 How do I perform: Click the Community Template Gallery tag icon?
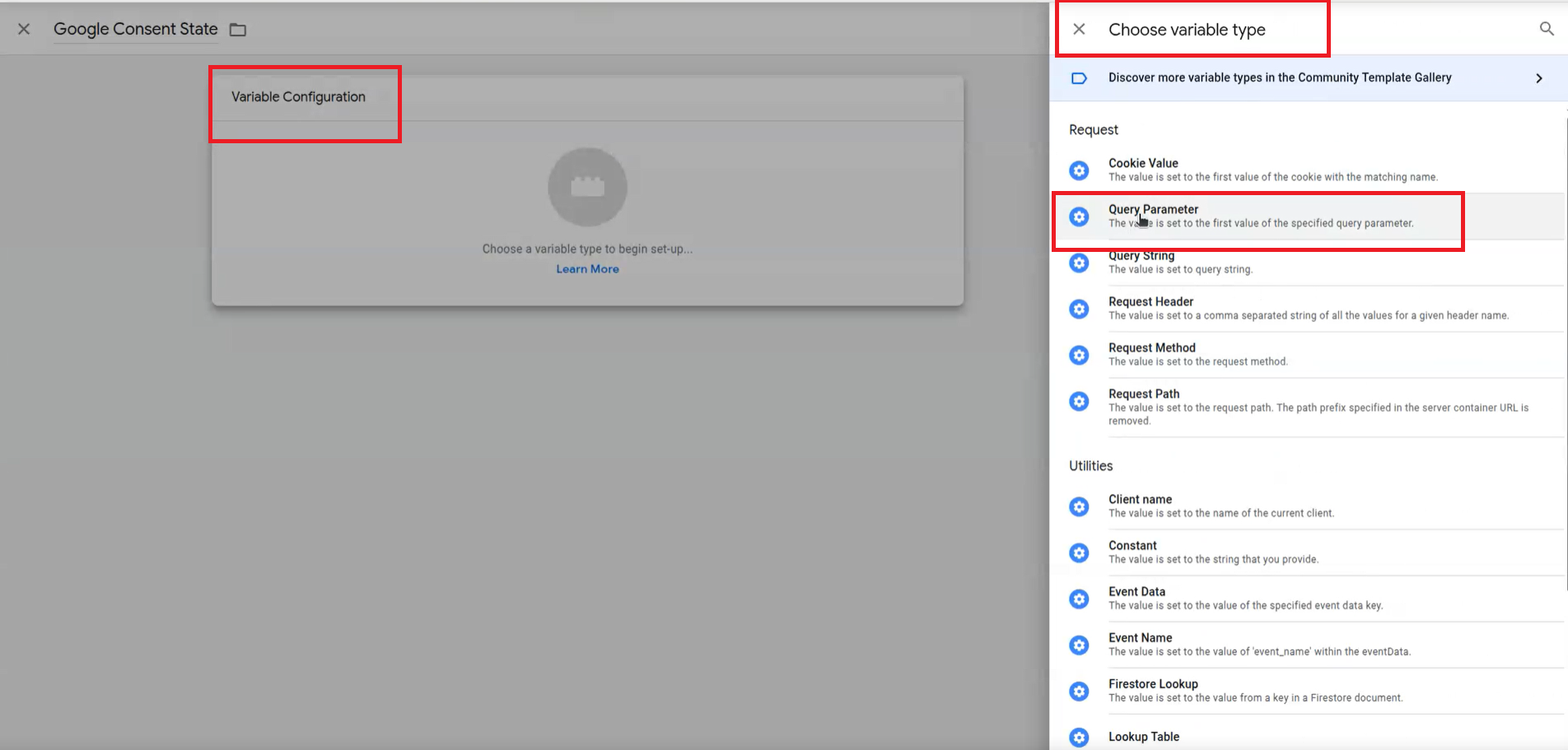[x=1079, y=78]
